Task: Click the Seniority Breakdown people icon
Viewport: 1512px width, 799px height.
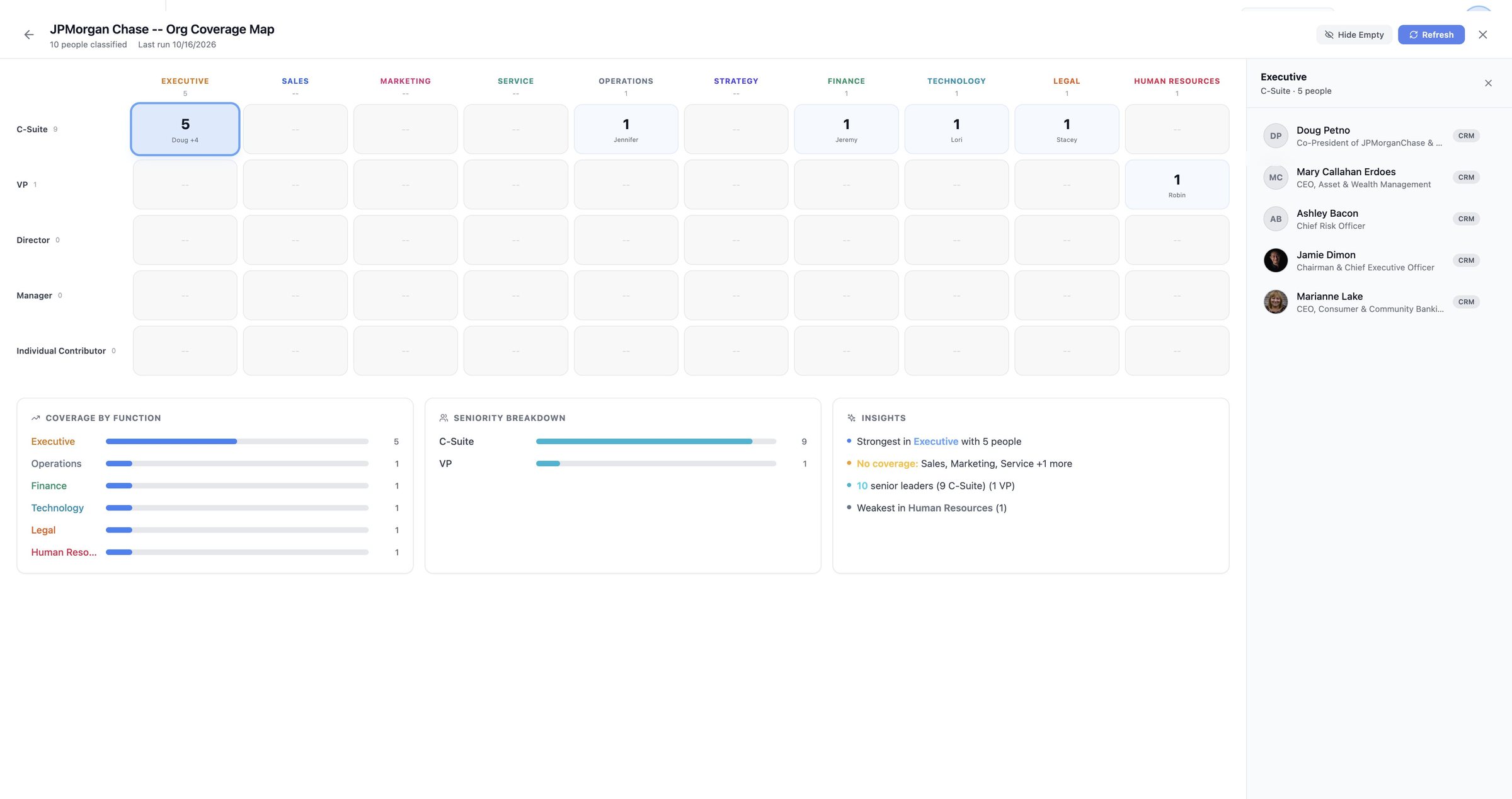Action: click(x=444, y=418)
